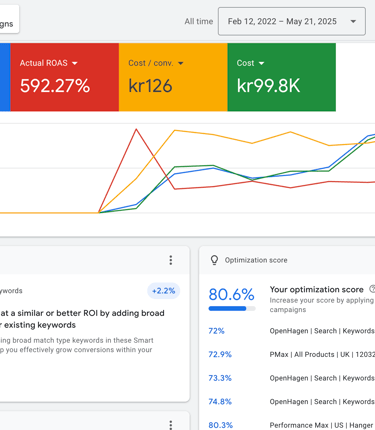
Task: Click help icon beside Your optimization score
Action: (372, 289)
